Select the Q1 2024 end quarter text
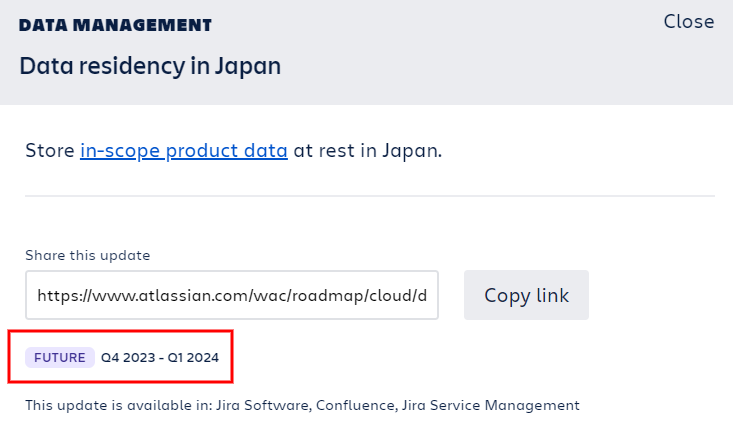The image size is (733, 439). pos(193,358)
